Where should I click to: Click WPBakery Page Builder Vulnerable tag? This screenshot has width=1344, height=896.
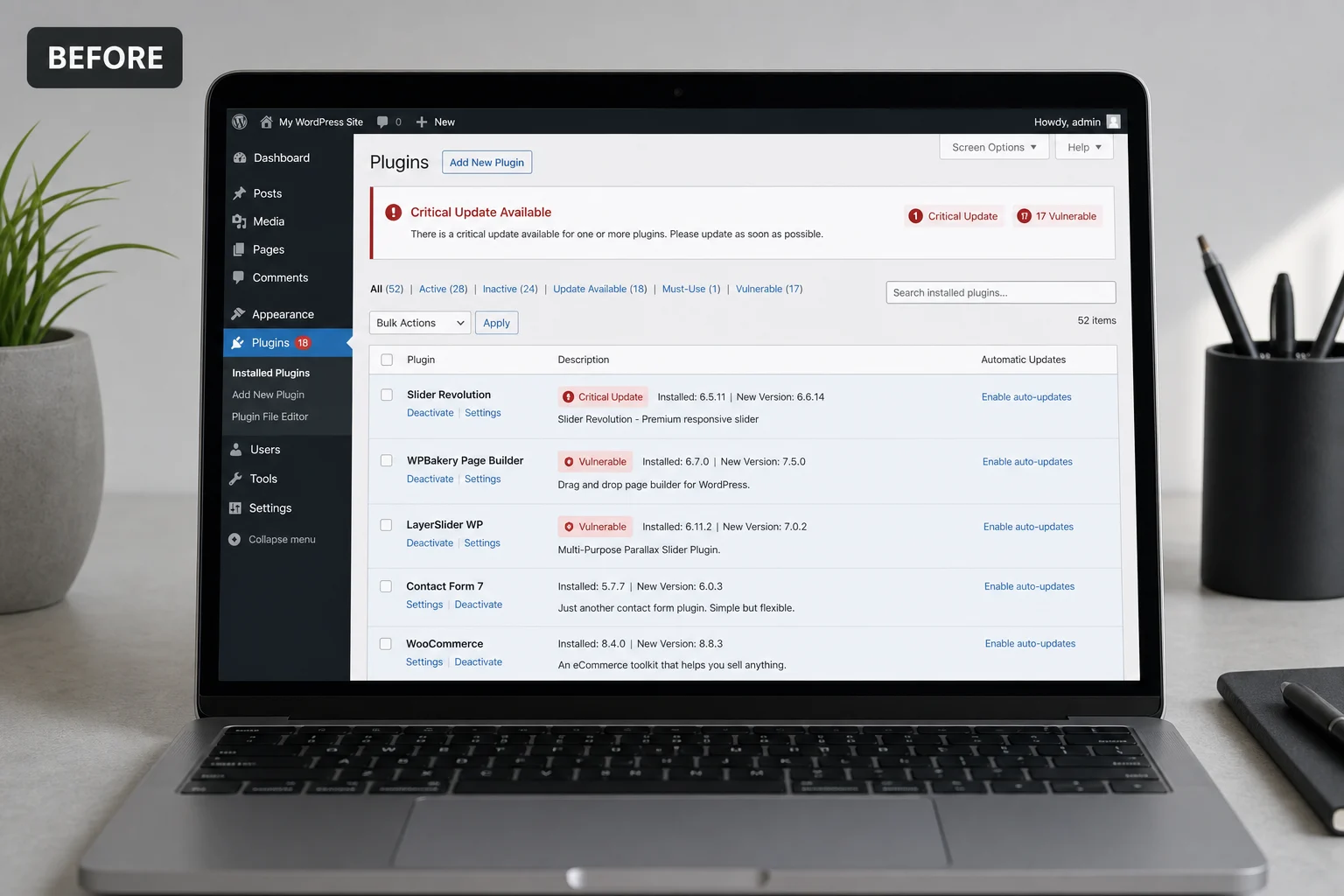point(595,461)
